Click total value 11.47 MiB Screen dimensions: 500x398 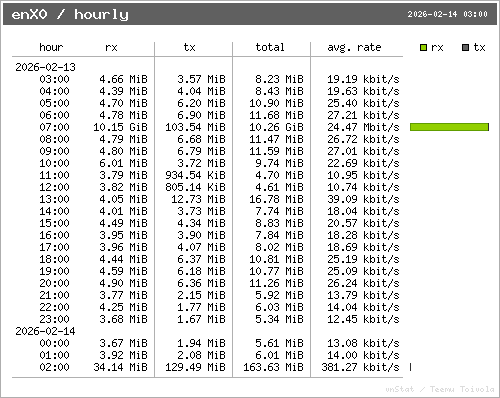point(276,139)
